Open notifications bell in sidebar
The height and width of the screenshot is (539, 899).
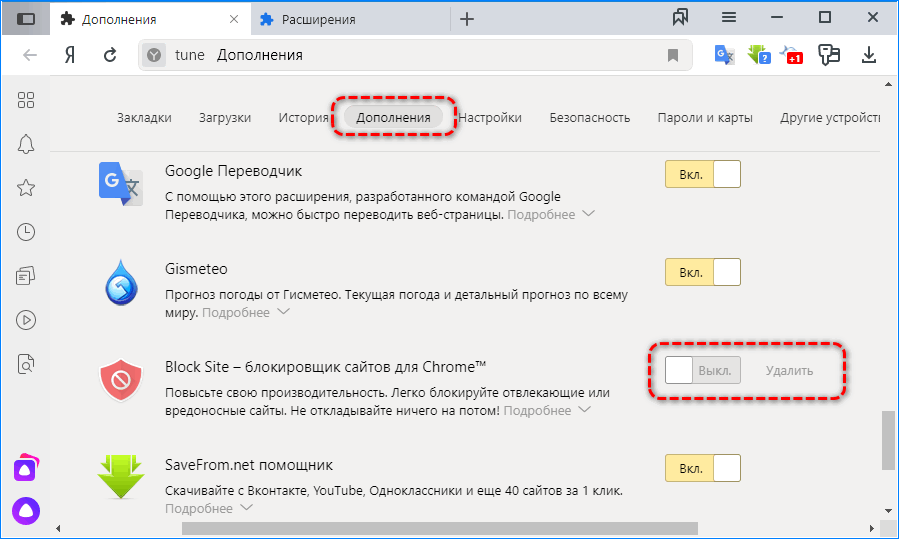pyautogui.click(x=26, y=144)
